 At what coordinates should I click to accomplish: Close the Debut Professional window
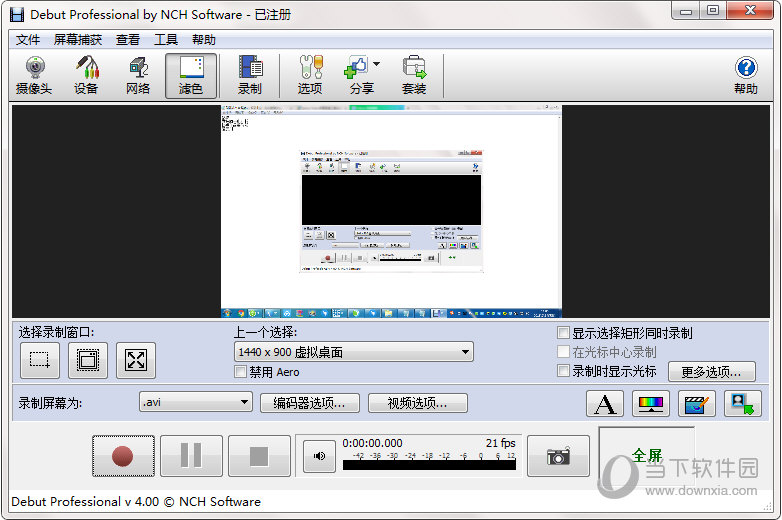(x=750, y=10)
